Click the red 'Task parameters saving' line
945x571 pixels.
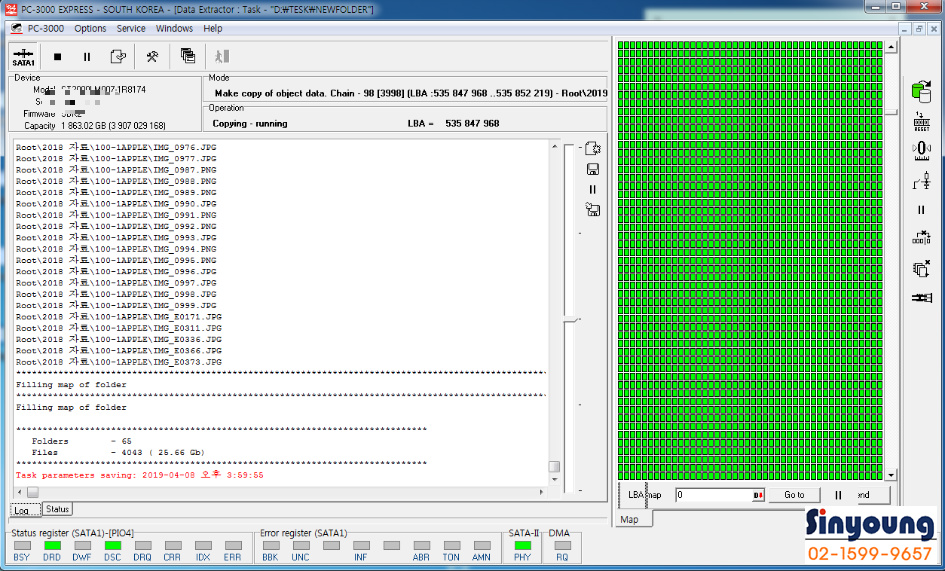(x=139, y=475)
